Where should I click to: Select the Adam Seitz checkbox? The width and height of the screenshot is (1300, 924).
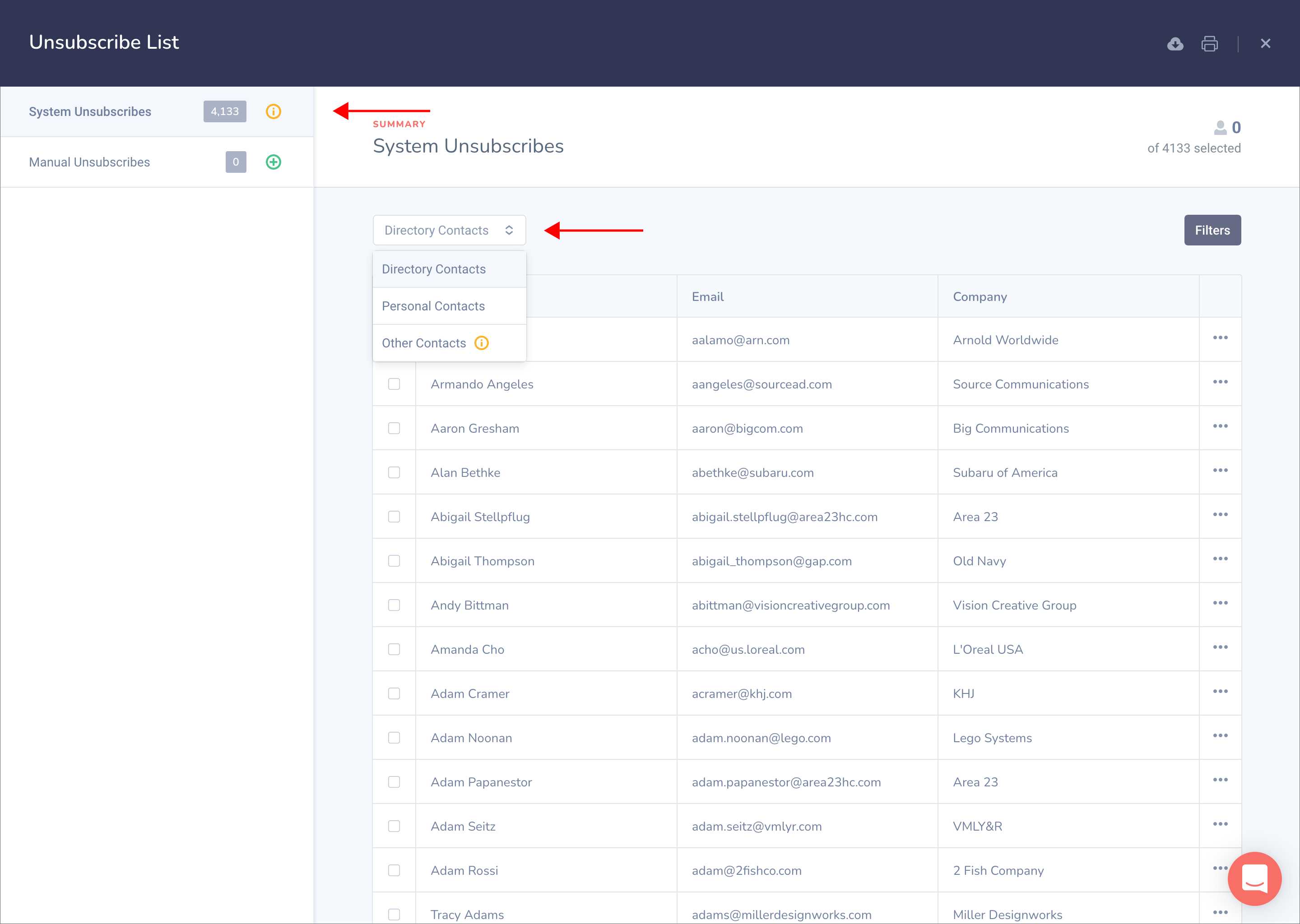pos(394,826)
